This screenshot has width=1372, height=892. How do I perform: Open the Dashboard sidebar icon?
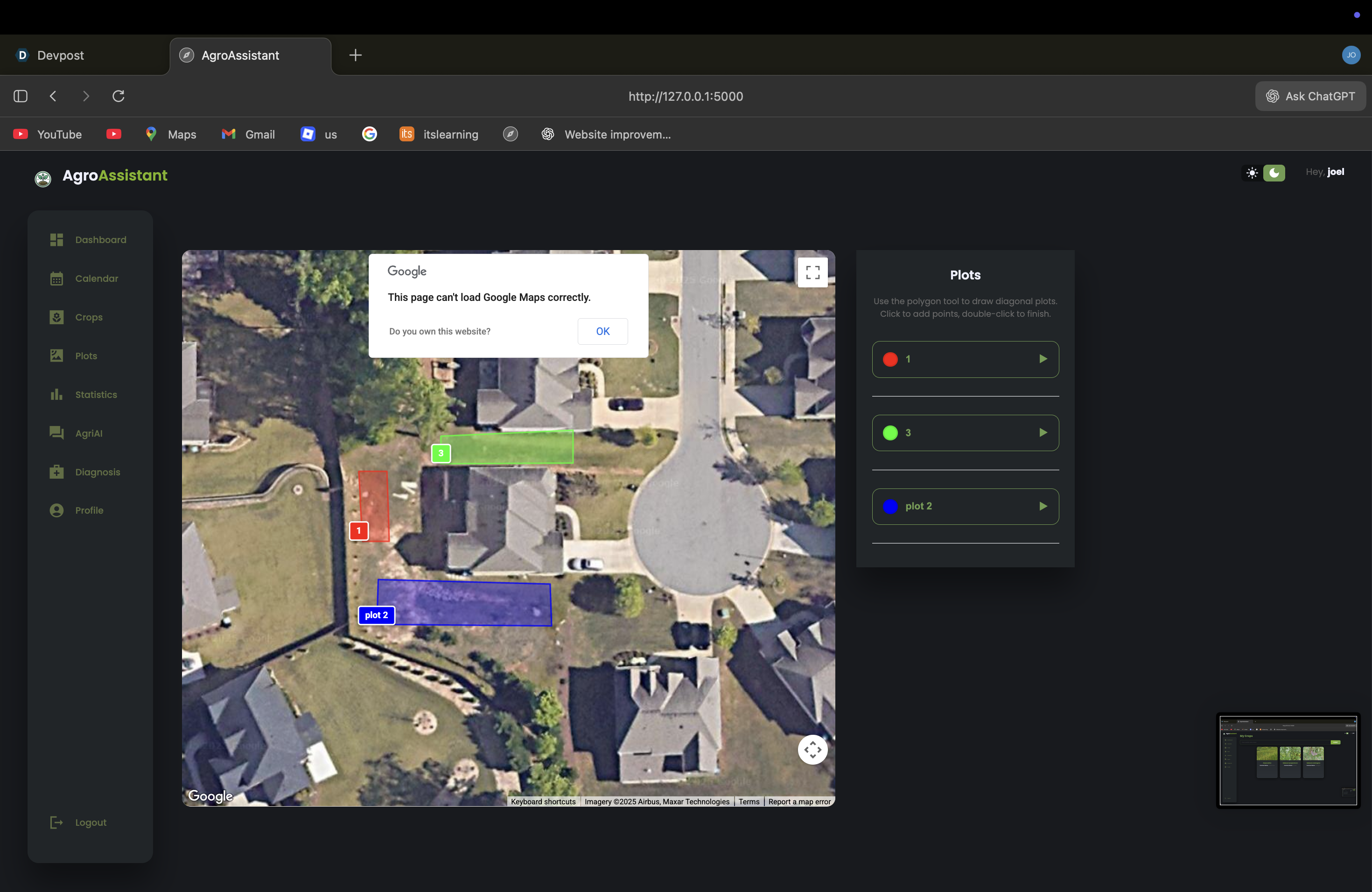pos(56,240)
